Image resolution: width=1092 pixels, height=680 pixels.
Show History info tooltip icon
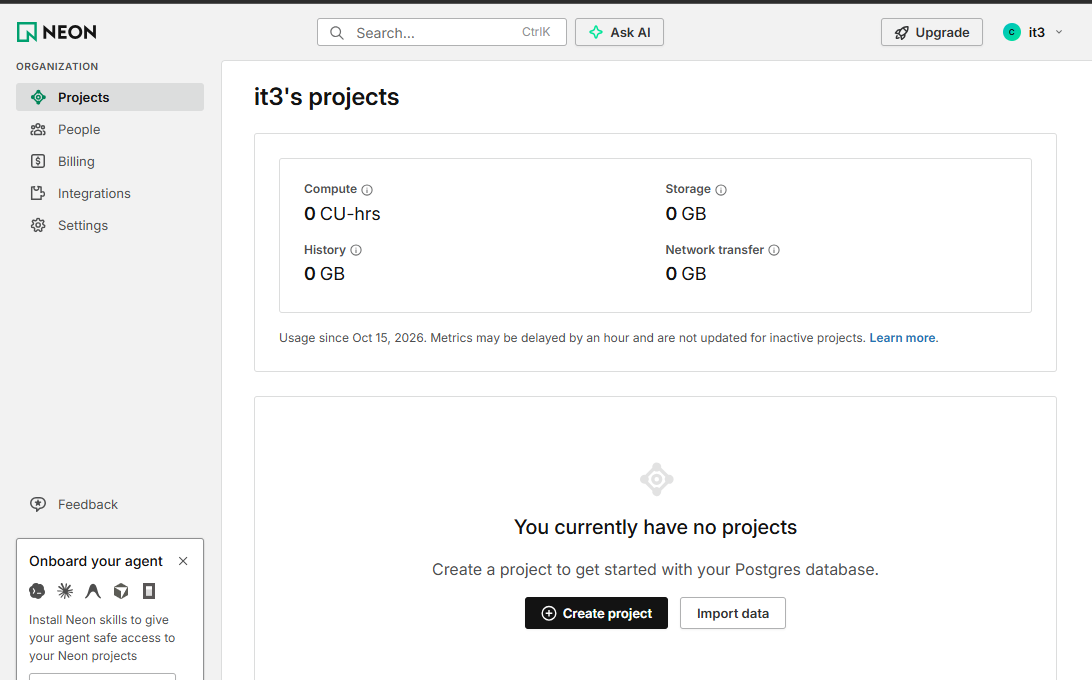pyautogui.click(x=356, y=250)
